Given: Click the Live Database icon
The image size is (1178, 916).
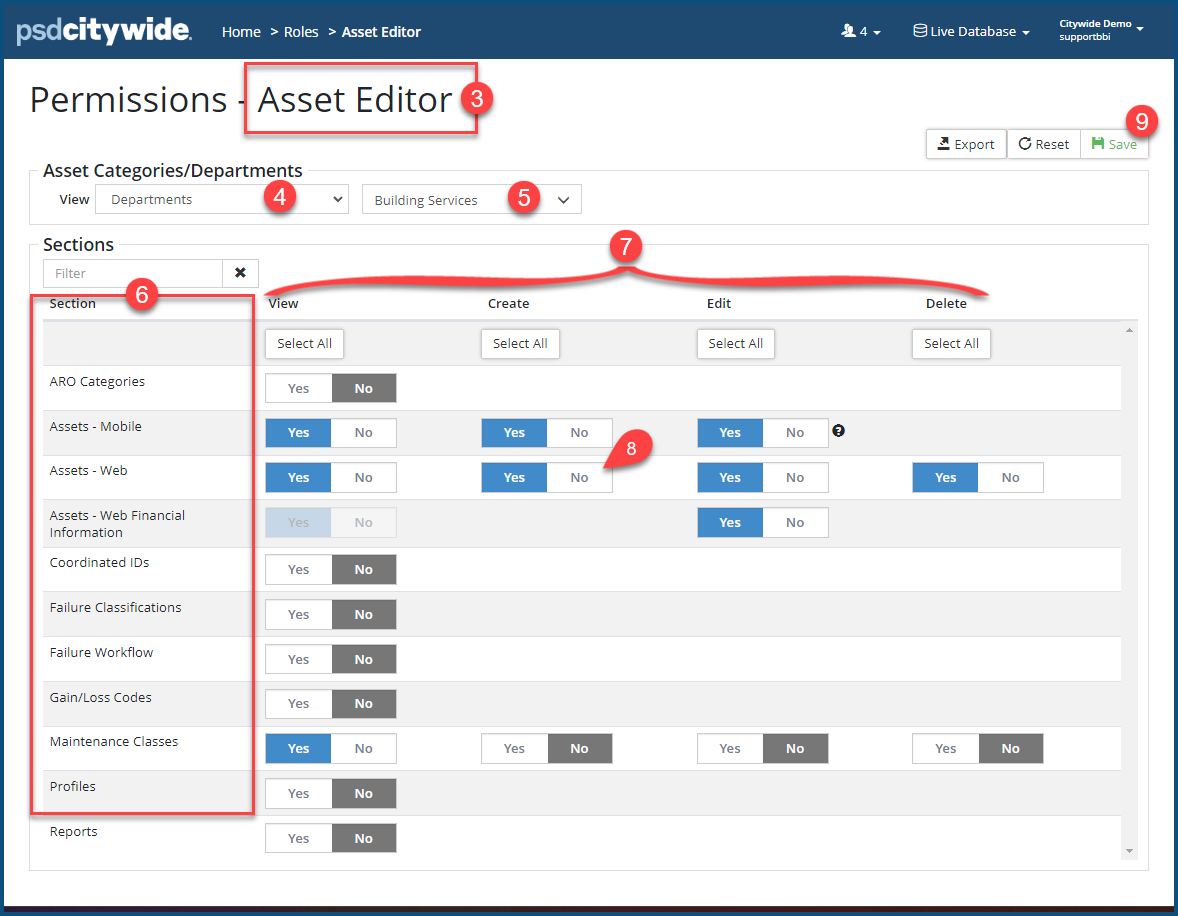Looking at the screenshot, I should (x=920, y=31).
